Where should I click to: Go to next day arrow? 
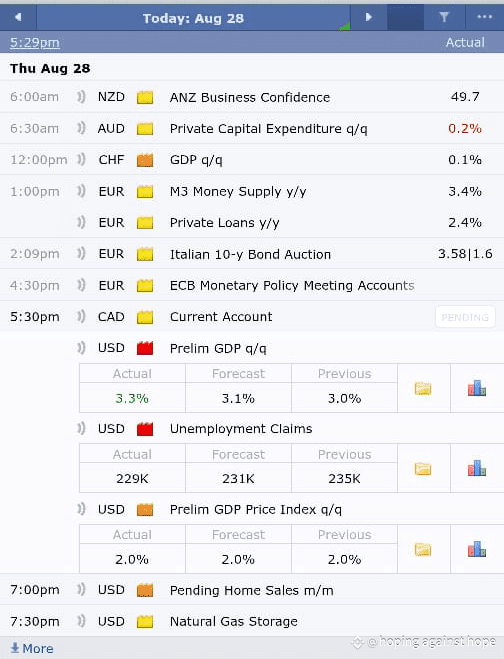point(369,17)
